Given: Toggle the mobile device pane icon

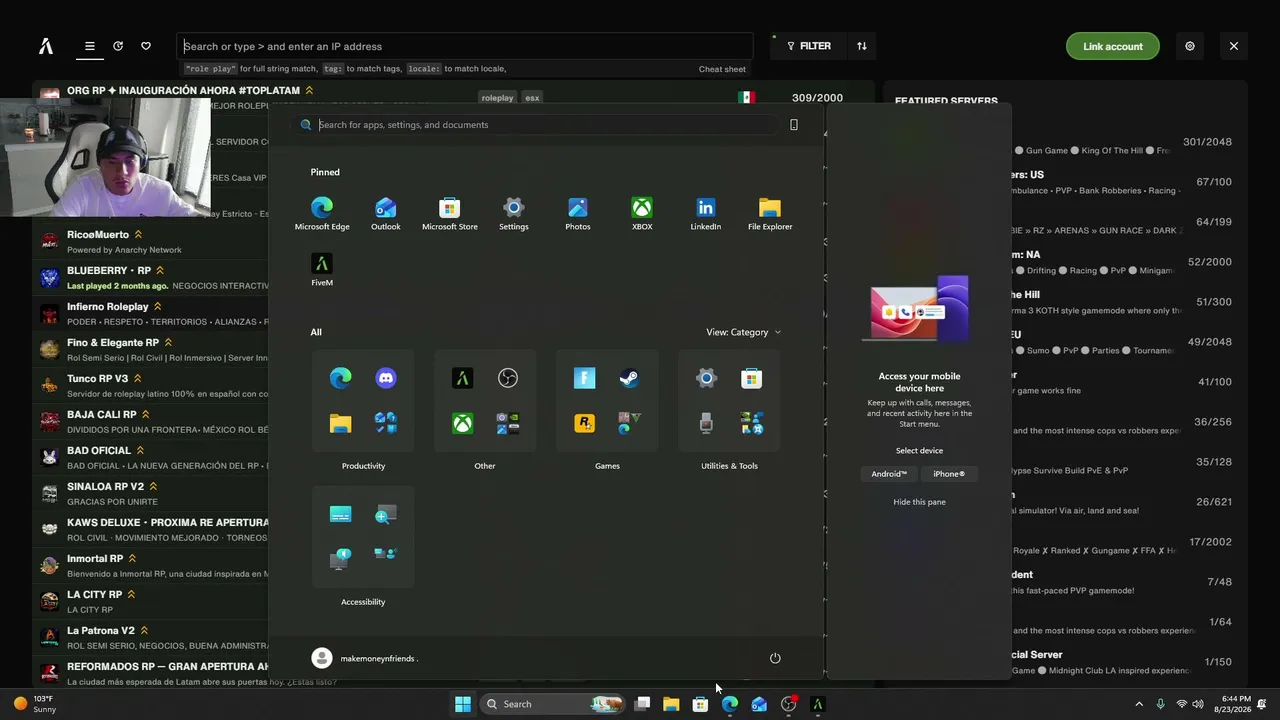Looking at the screenshot, I should pyautogui.click(x=794, y=125).
